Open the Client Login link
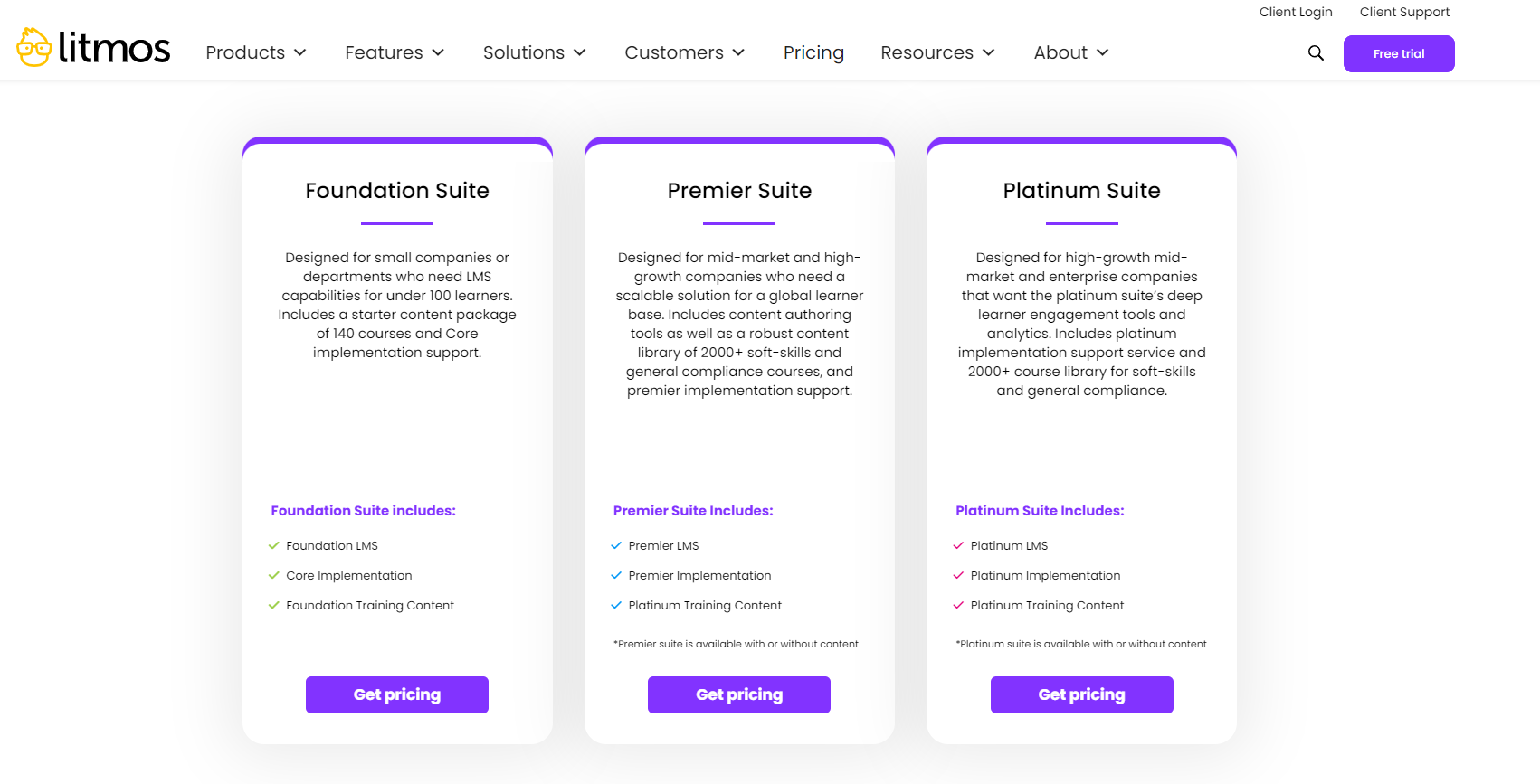Viewport: 1540px width, 784px height. (x=1296, y=12)
